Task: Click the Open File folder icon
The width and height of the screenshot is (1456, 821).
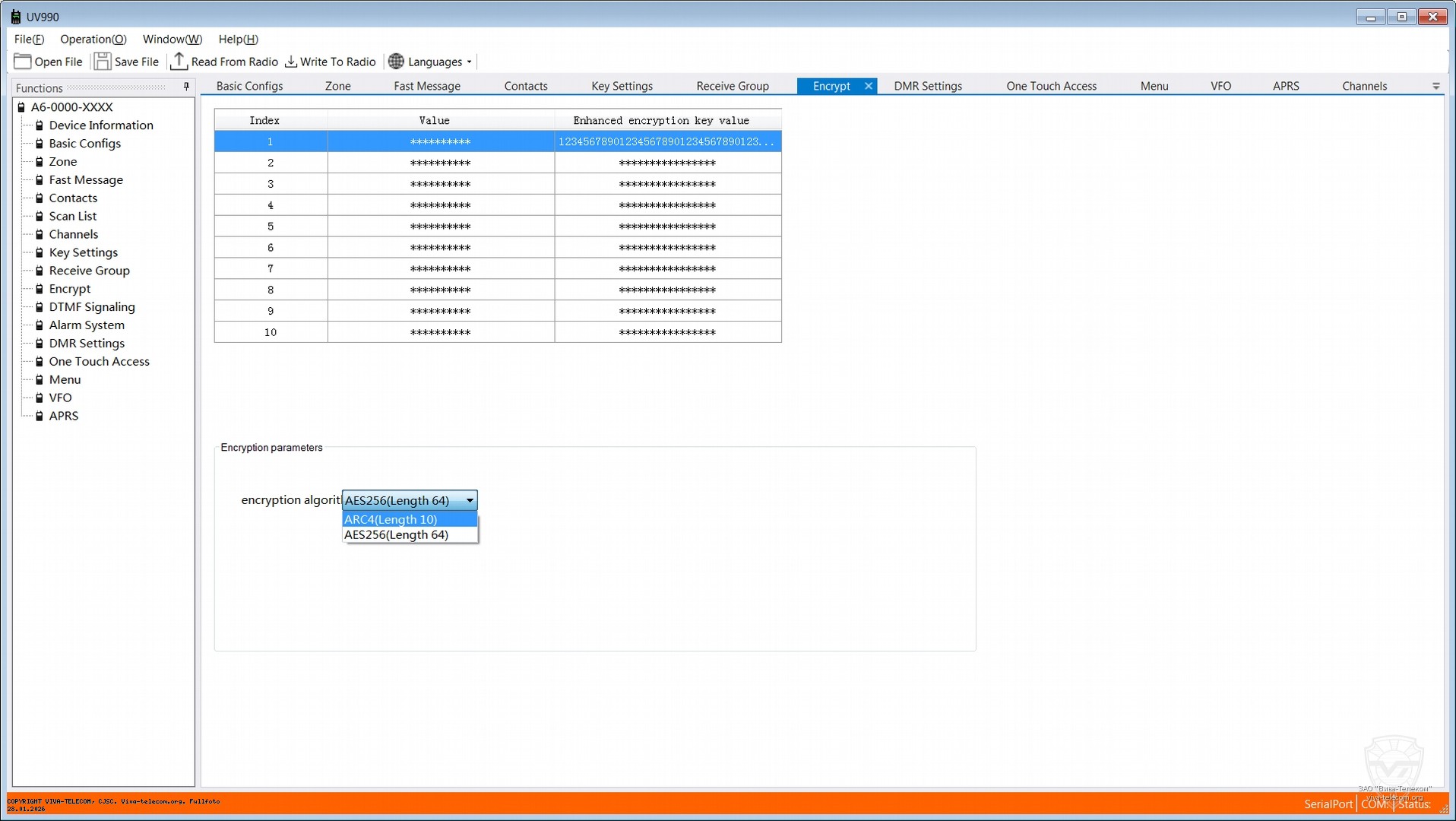Action: pyautogui.click(x=23, y=62)
